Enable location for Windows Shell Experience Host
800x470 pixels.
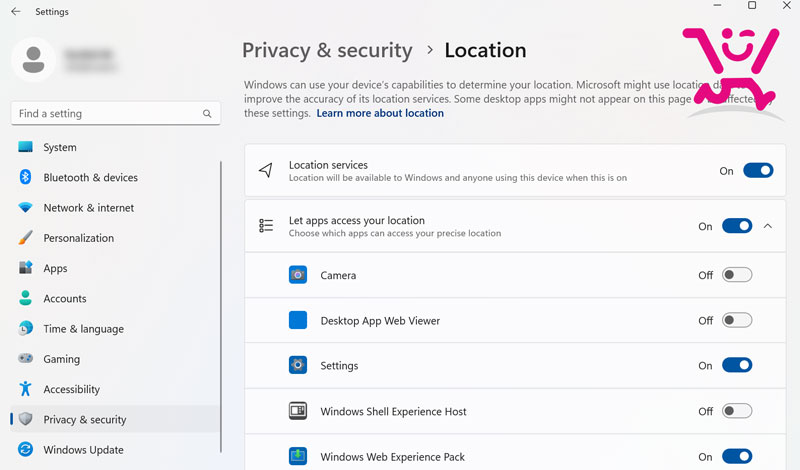737,411
